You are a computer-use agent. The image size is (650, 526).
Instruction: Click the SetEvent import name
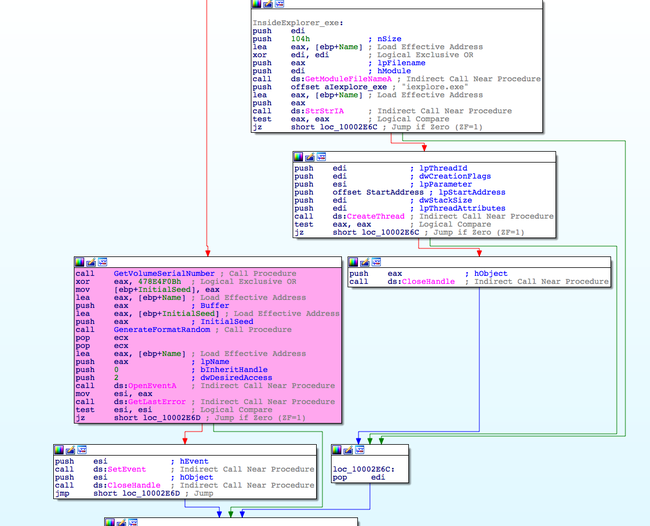click(x=126, y=469)
